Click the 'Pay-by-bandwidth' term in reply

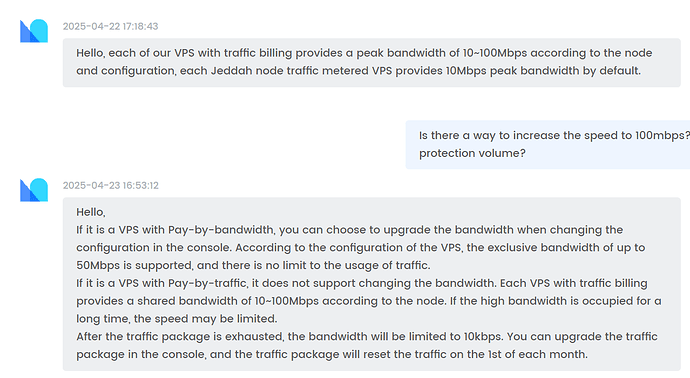[220, 230]
